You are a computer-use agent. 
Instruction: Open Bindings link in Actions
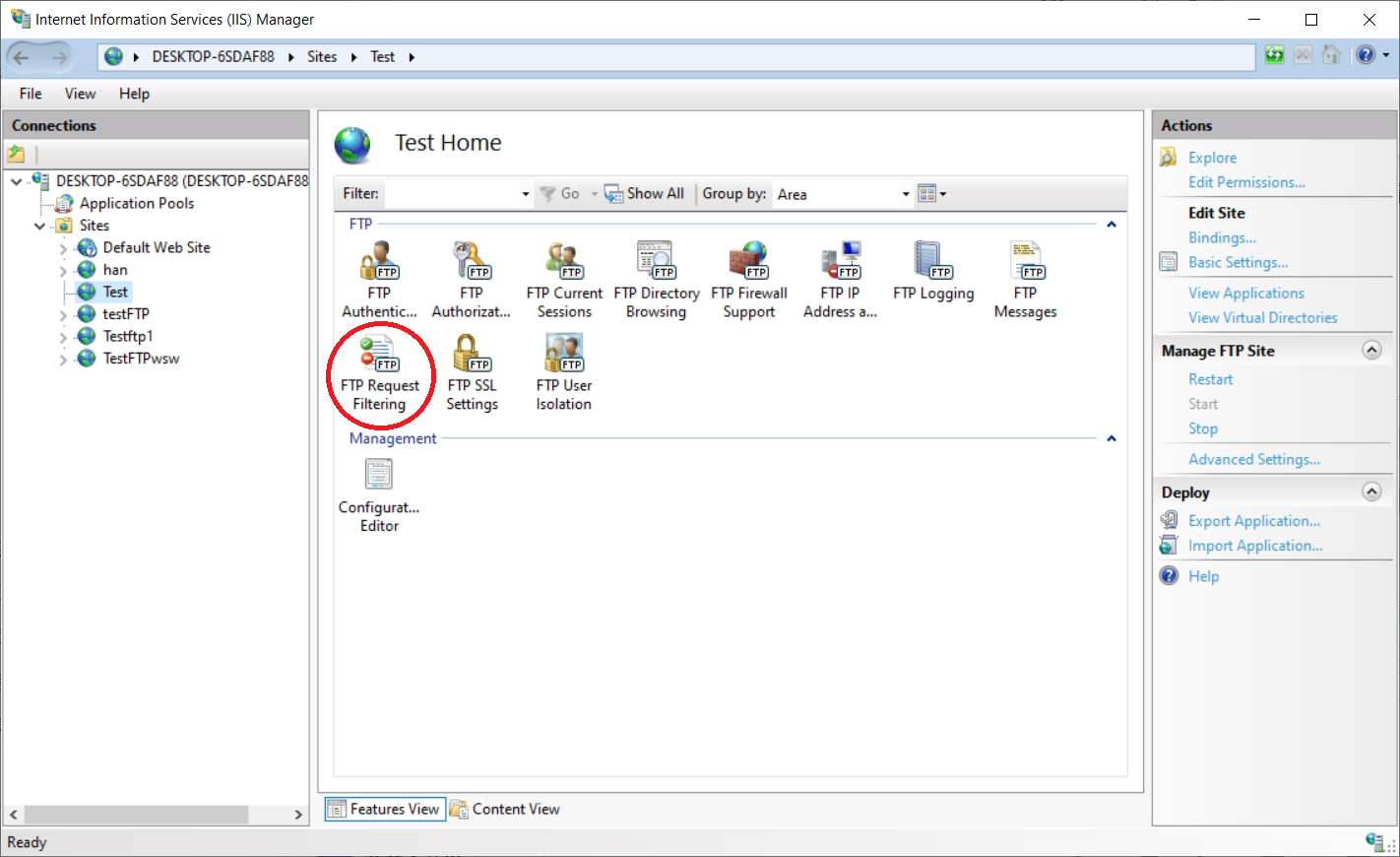click(1222, 237)
